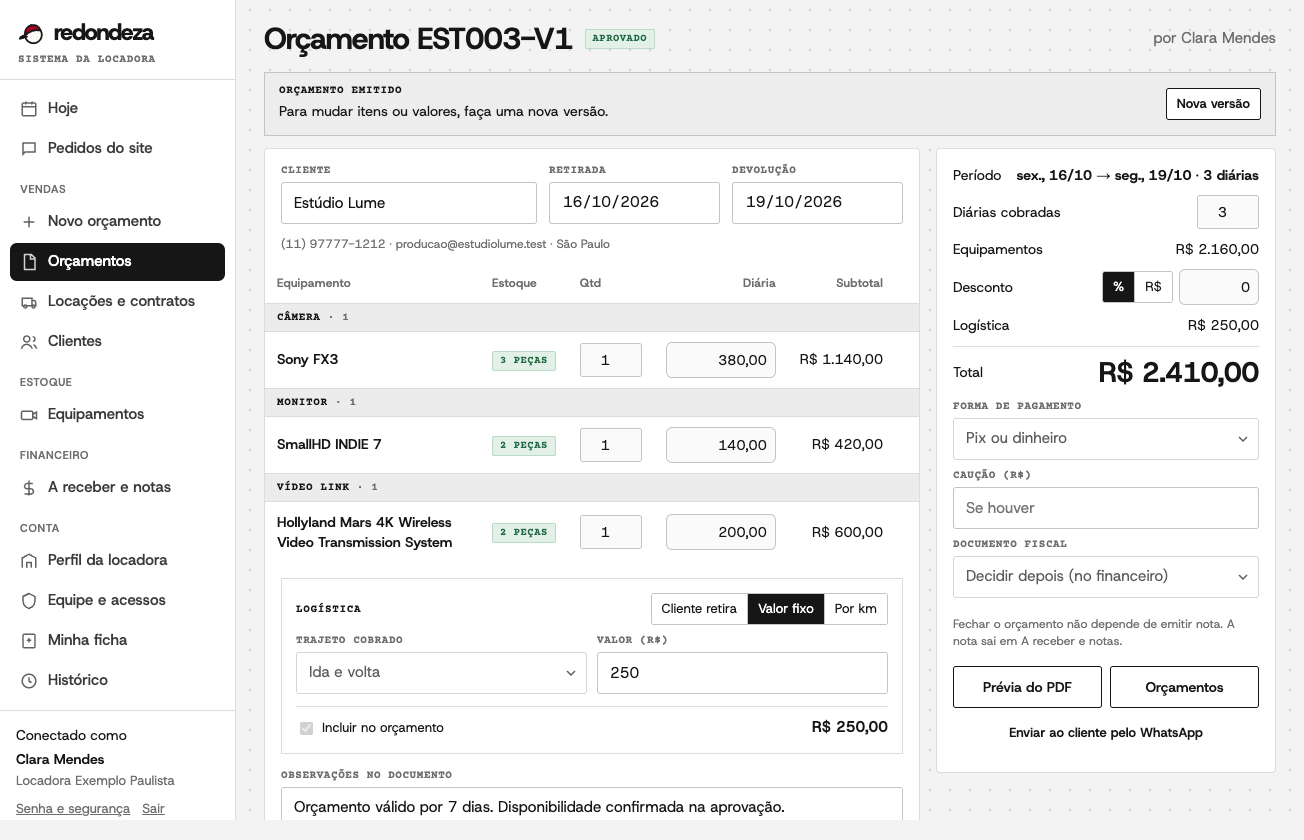Click the Caução input field
The image size is (1304, 840).
click(x=1106, y=508)
